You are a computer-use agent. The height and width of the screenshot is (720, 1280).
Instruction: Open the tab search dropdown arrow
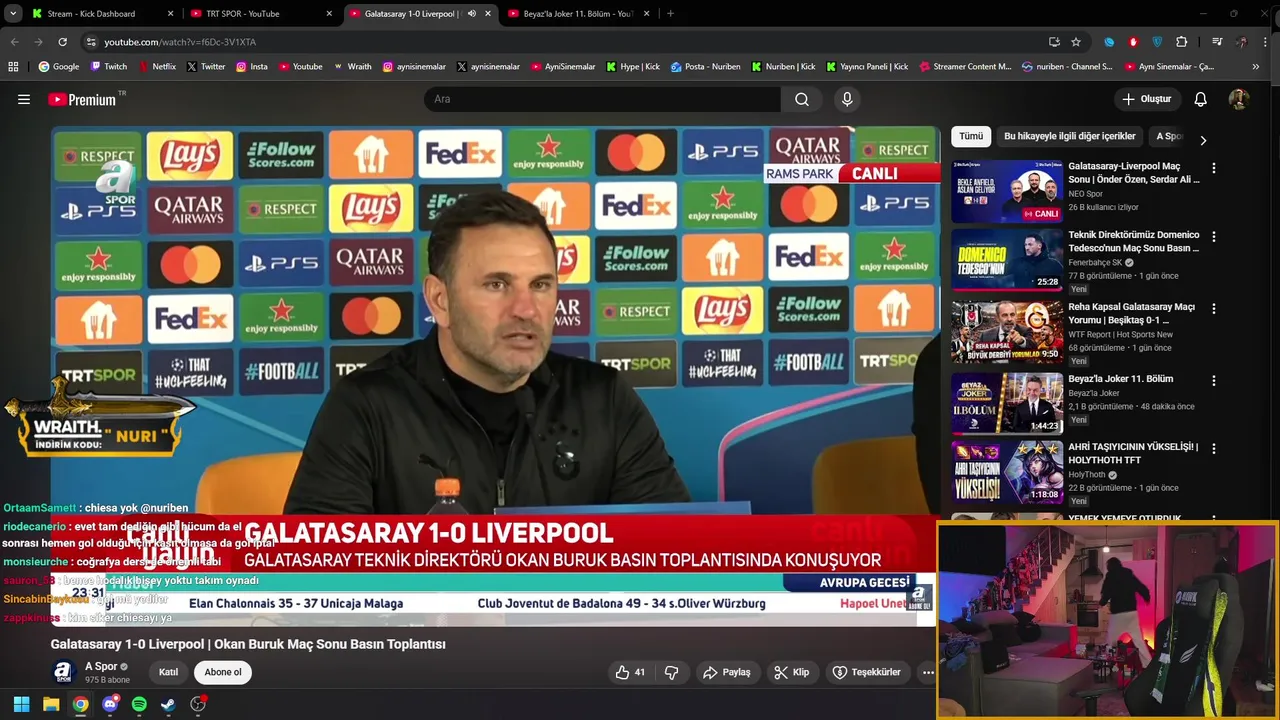13,14
